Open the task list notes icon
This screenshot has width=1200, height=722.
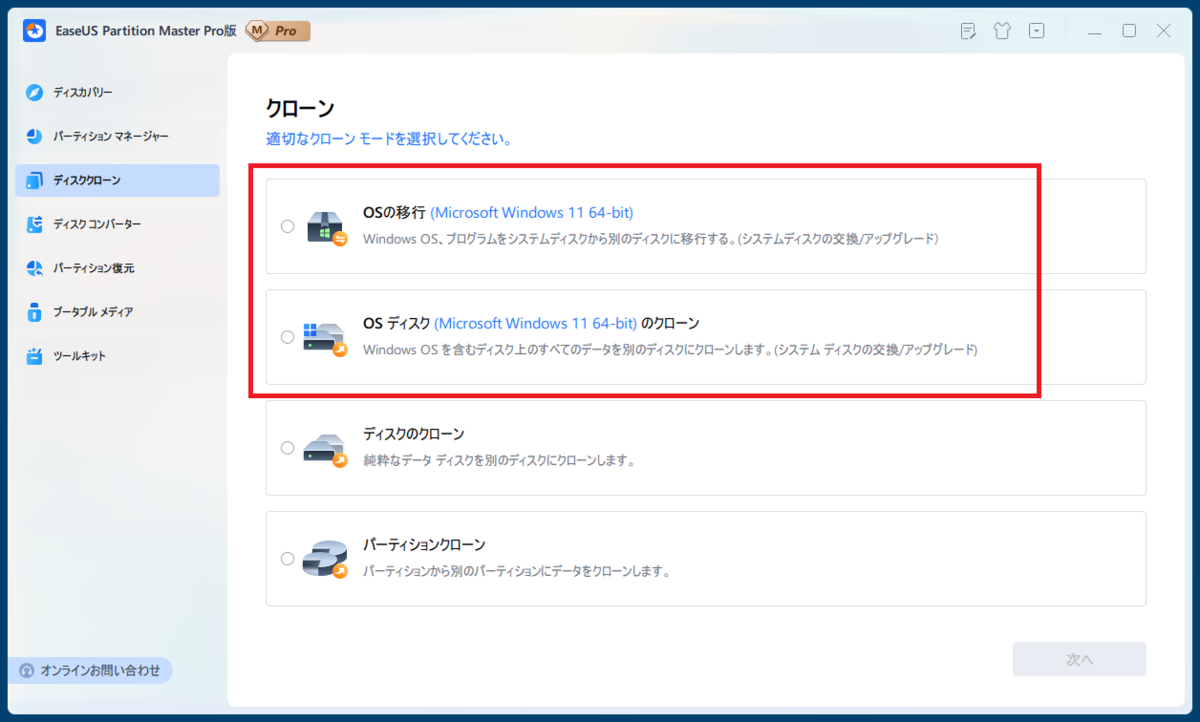[968, 31]
